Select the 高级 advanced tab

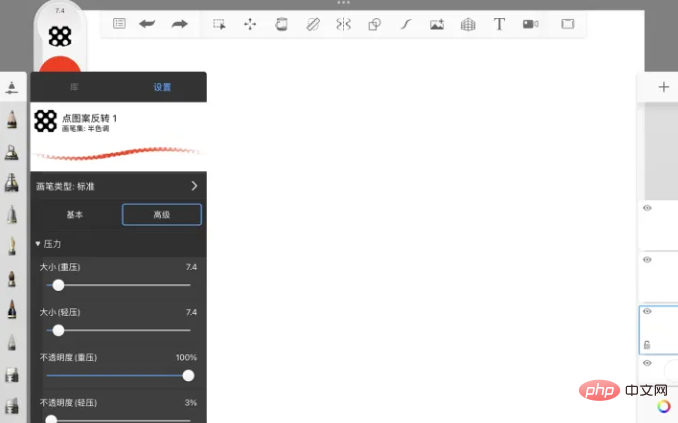[x=162, y=215]
